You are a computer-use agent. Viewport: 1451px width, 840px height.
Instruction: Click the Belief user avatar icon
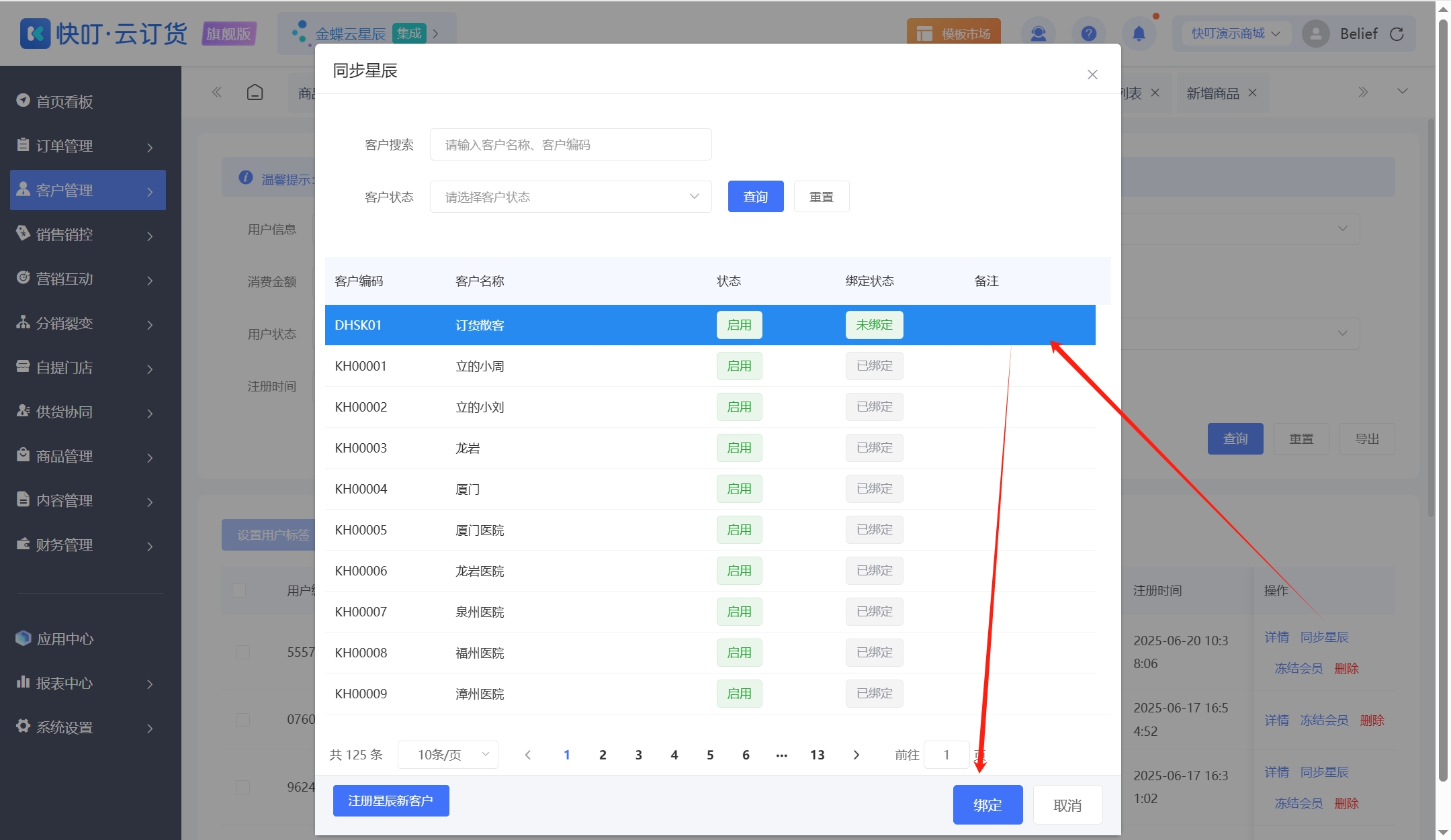click(1316, 34)
